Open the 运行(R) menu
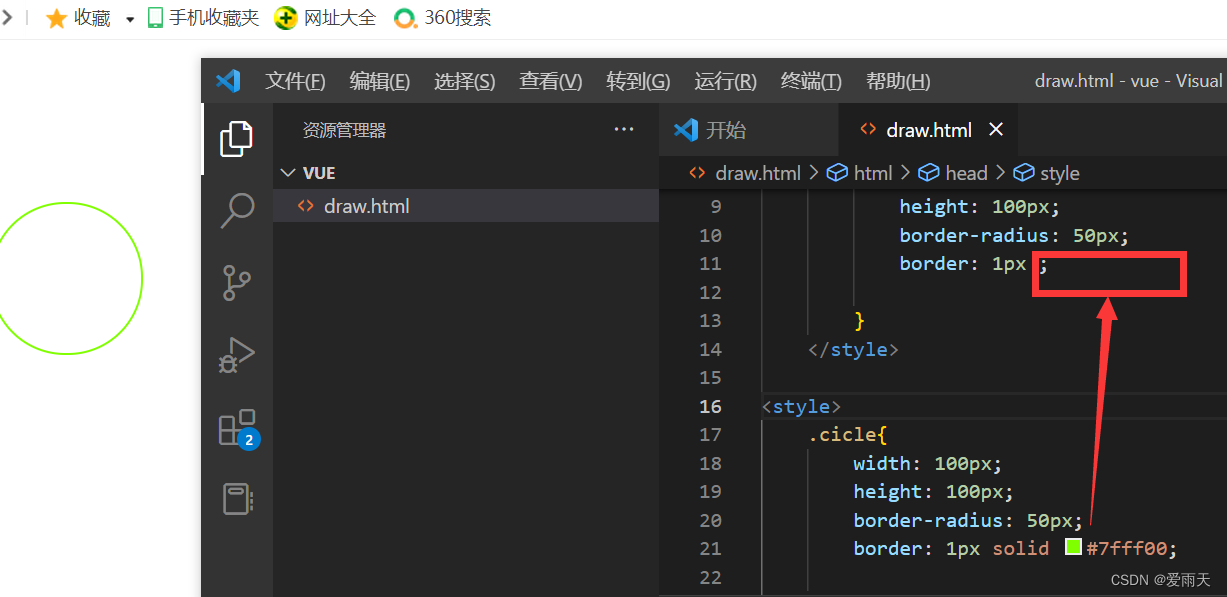Viewport: 1227px width, 597px height. [x=725, y=82]
